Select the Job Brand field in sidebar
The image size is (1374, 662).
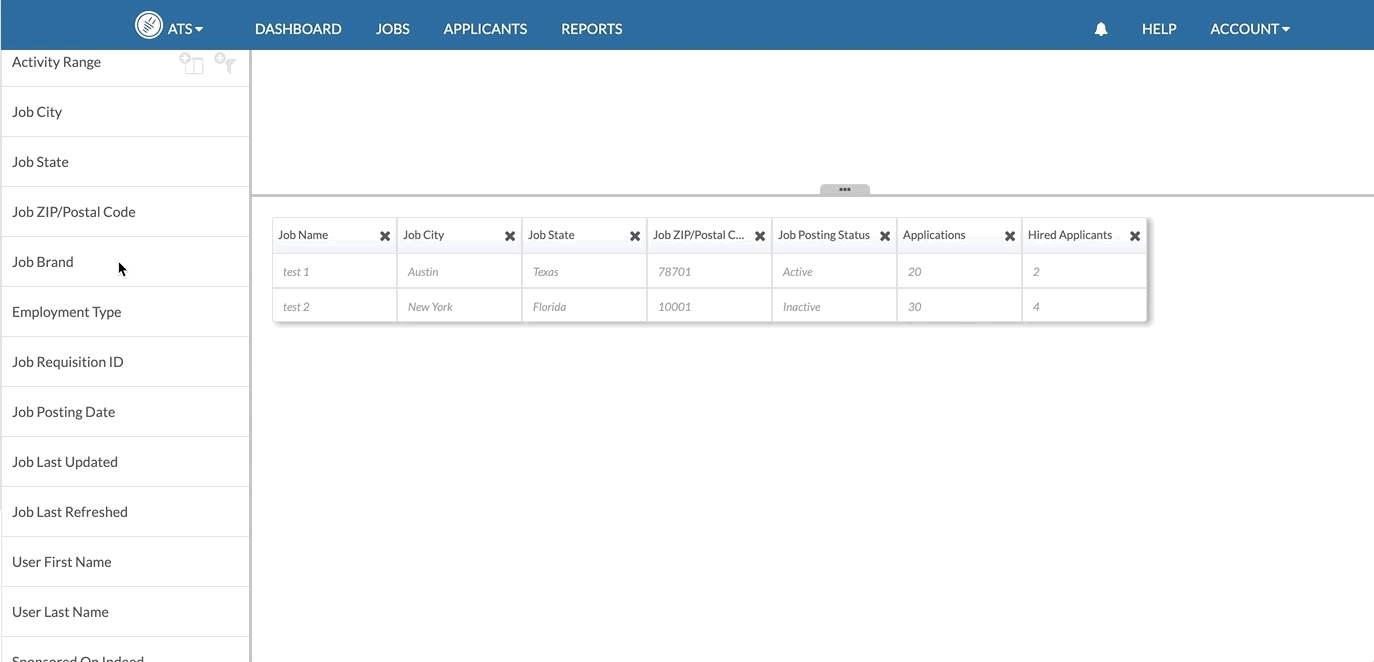[42, 261]
